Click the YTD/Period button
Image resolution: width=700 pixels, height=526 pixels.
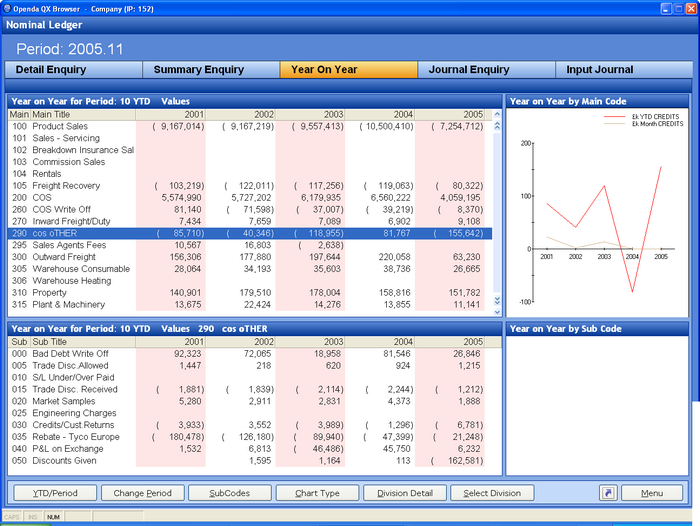[55, 493]
